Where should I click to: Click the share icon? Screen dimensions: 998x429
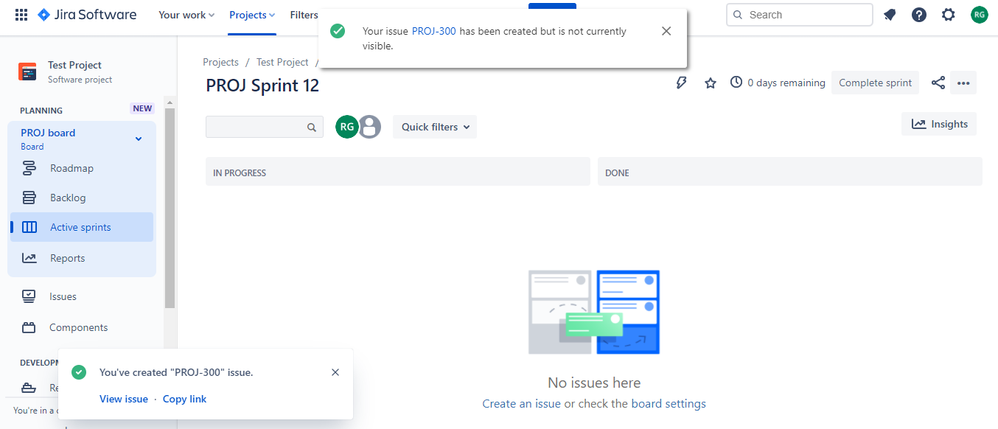938,83
